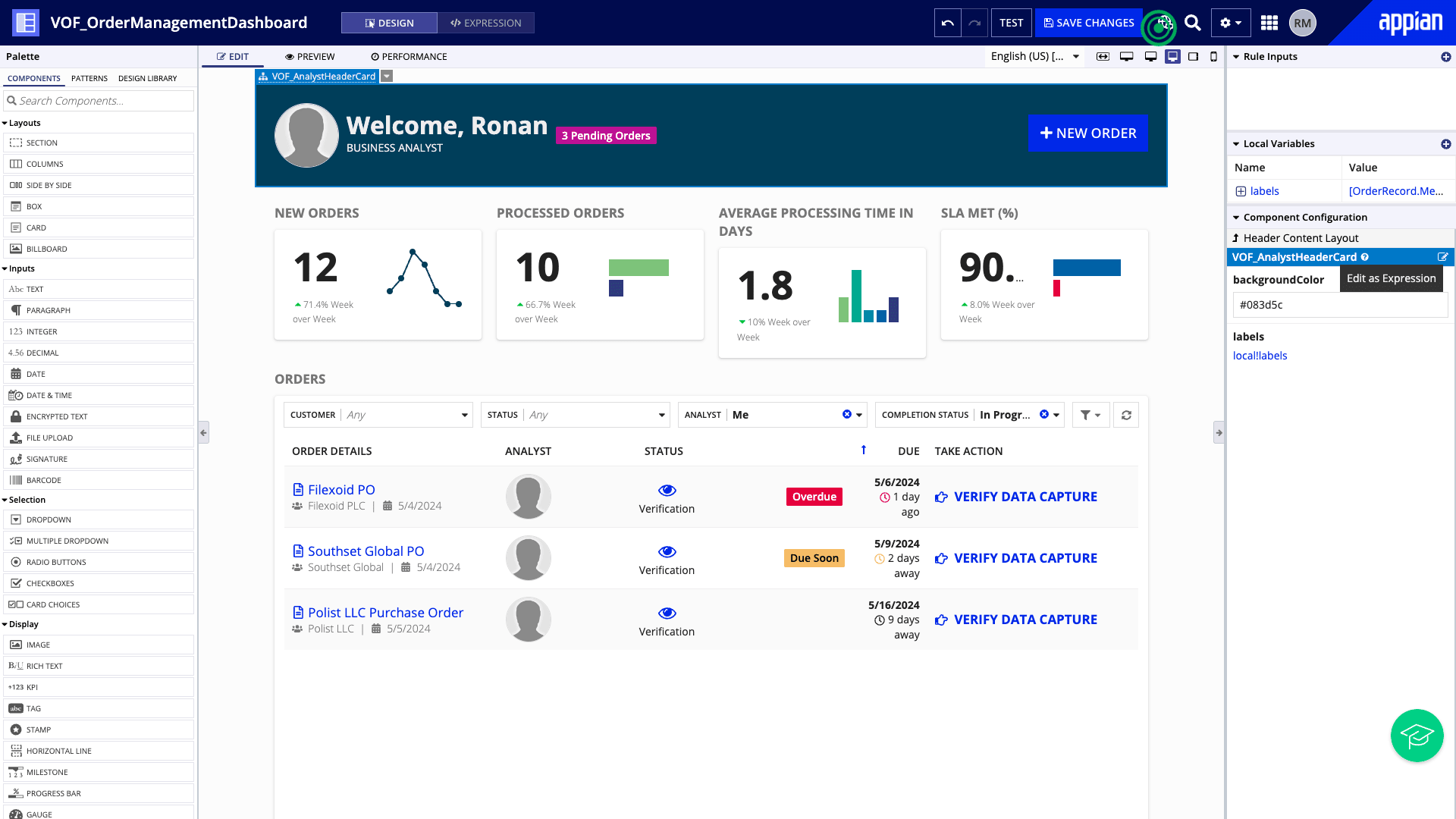Viewport: 1456px width, 819px height.
Task: Toggle the Due column sort arrow
Action: pyautogui.click(x=863, y=450)
